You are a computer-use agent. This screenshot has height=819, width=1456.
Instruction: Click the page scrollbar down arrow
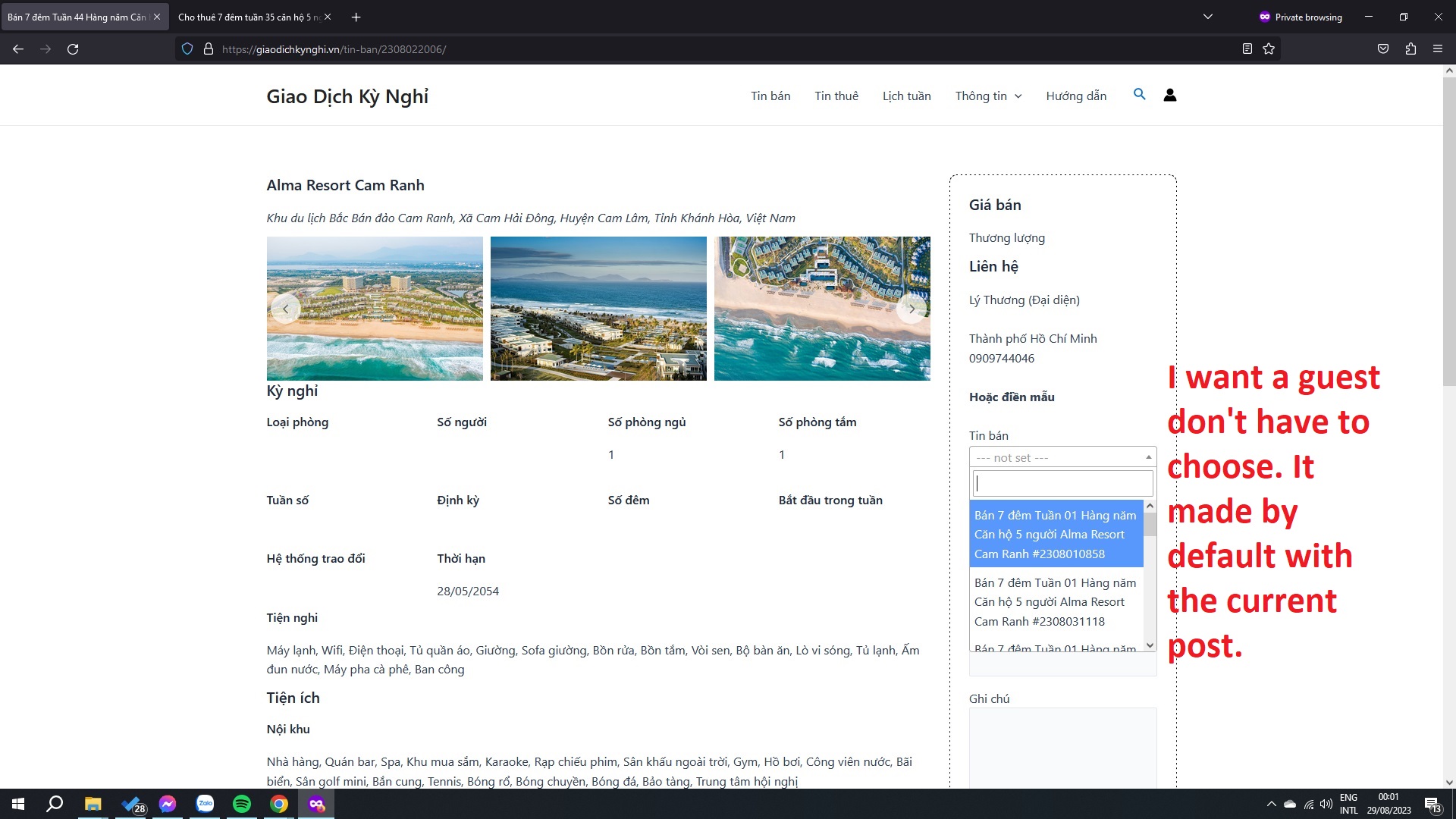click(x=1449, y=783)
